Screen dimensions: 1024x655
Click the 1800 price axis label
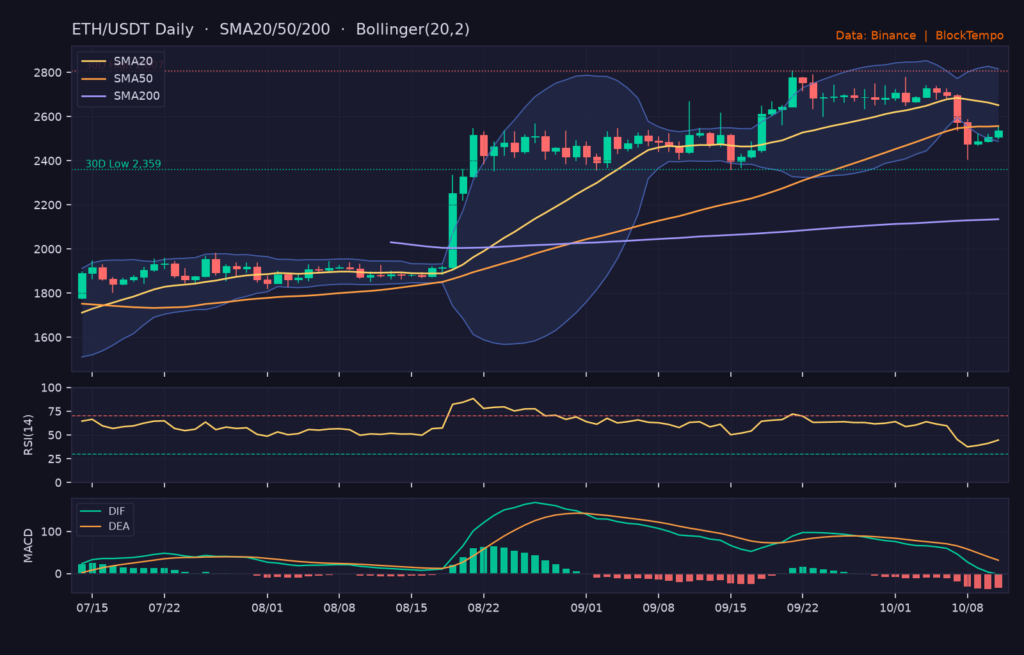coord(48,293)
